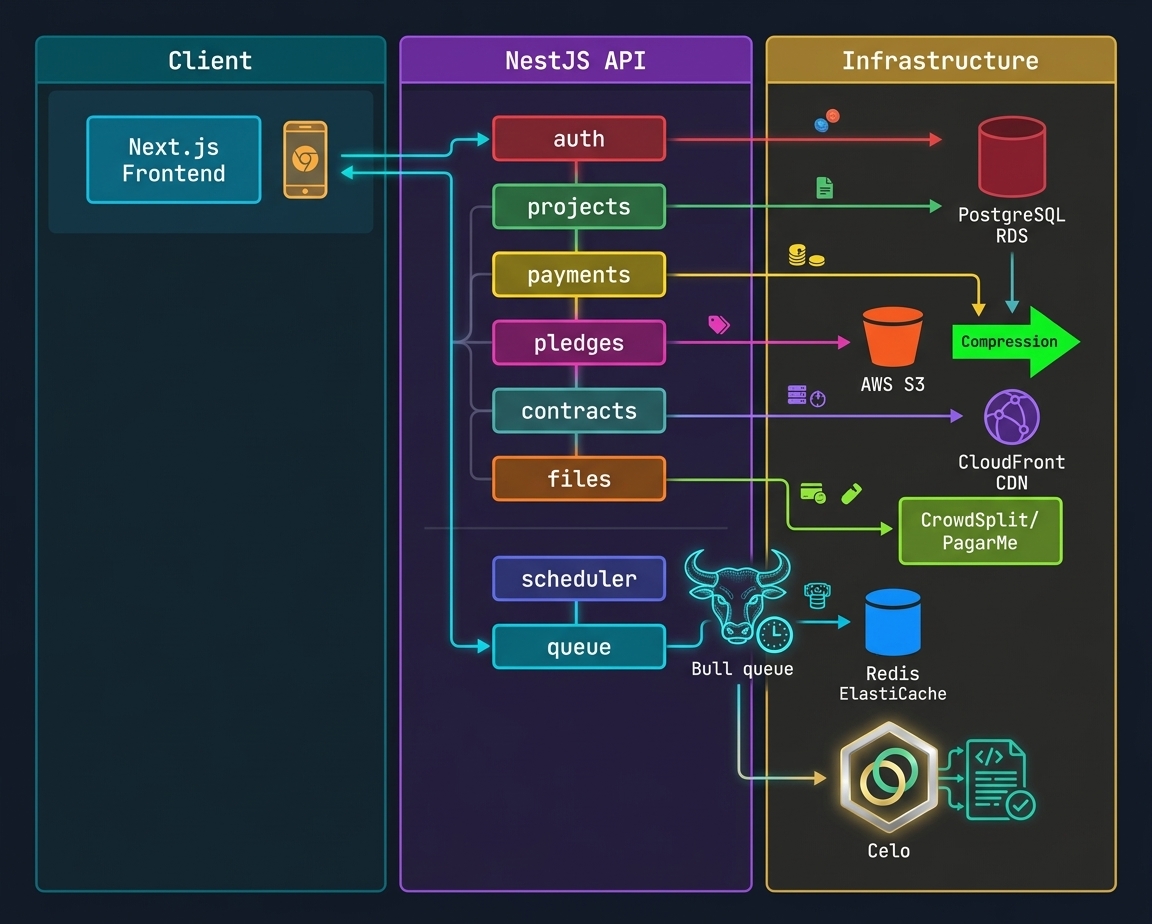Click the Celo hexagon logo
This screenshot has height=924, width=1152.
(888, 776)
